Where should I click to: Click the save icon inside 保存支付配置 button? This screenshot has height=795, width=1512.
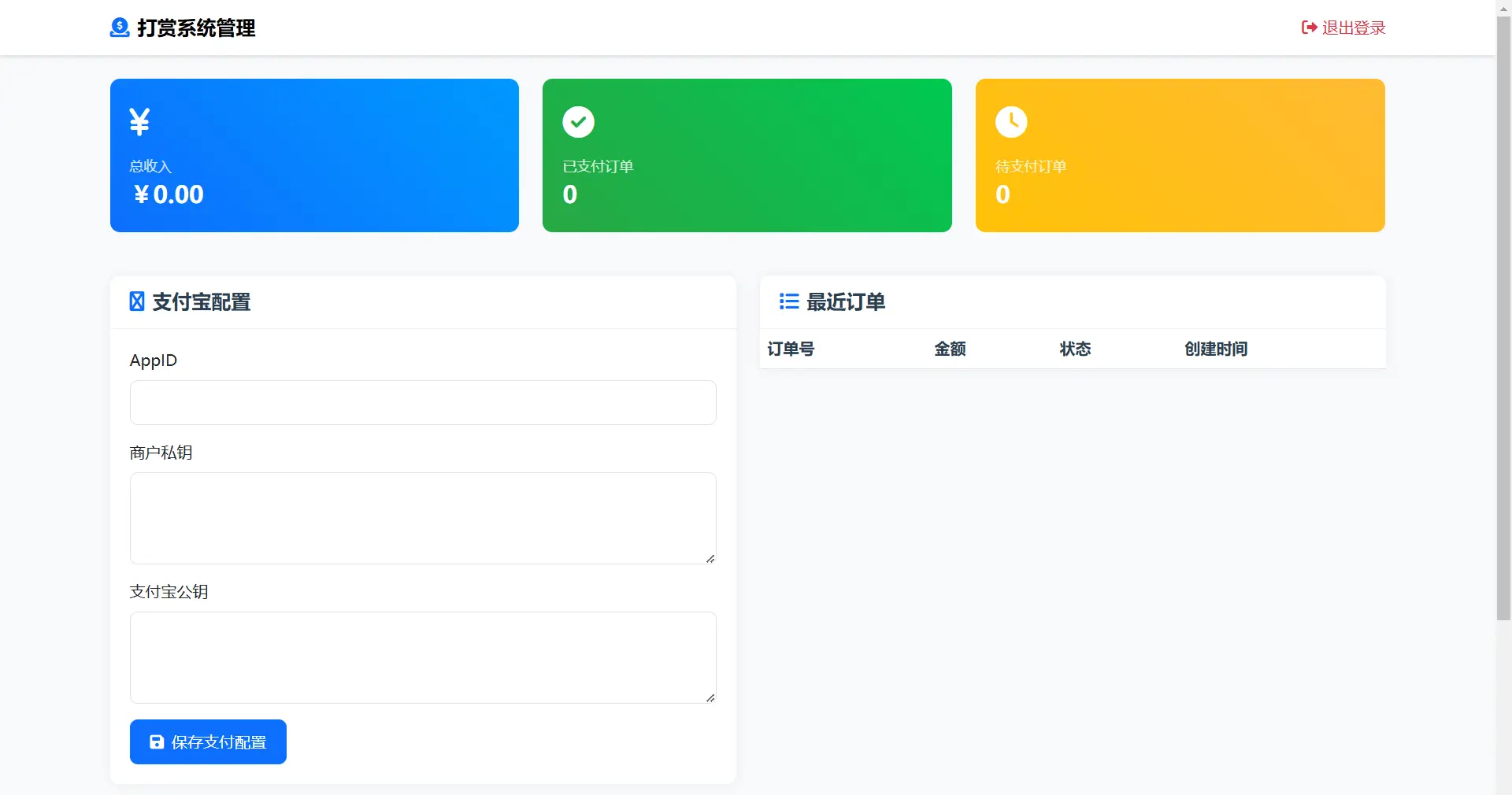156,741
